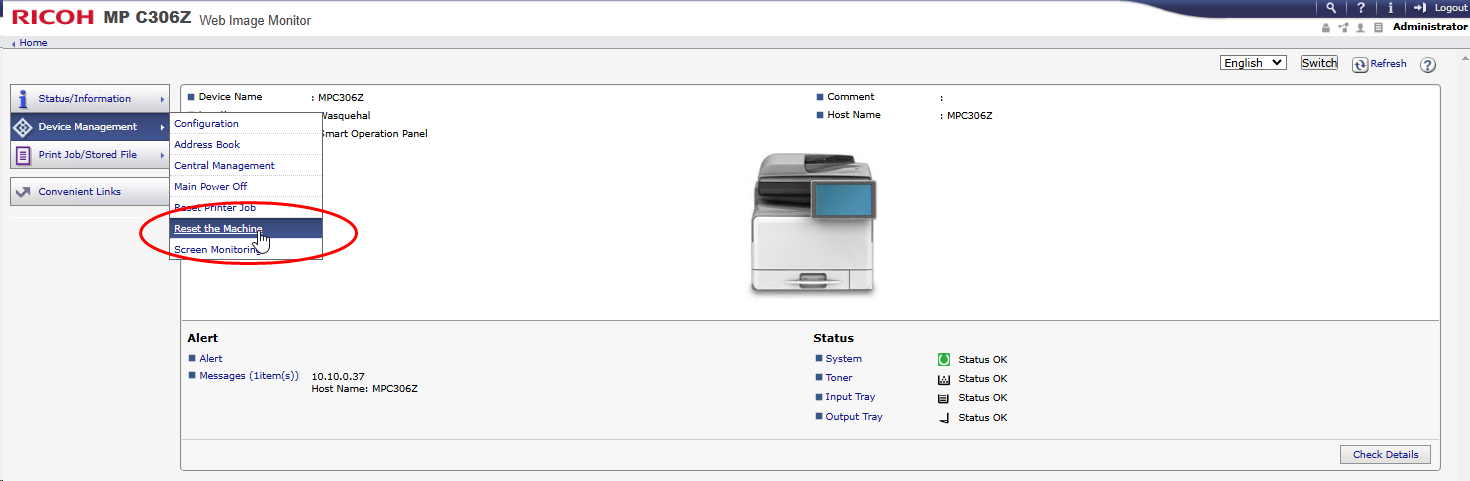1470x481 pixels.
Task: Click the Smart Operation Panel text
Action: (373, 134)
